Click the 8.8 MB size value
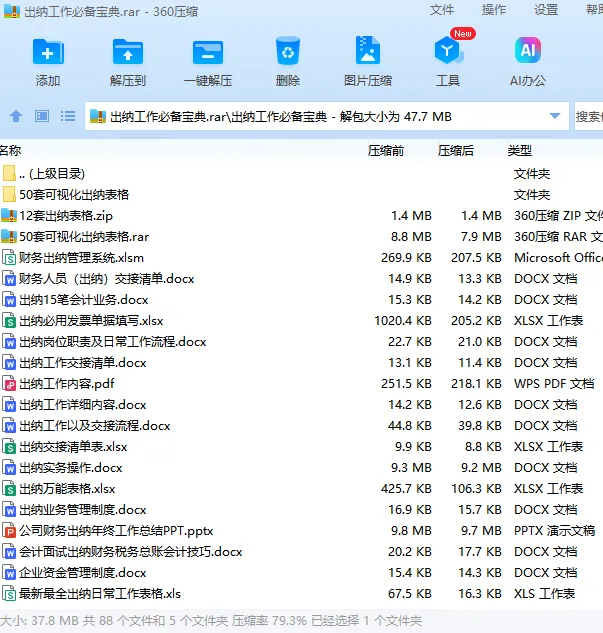The height and width of the screenshot is (633, 603). point(411,237)
